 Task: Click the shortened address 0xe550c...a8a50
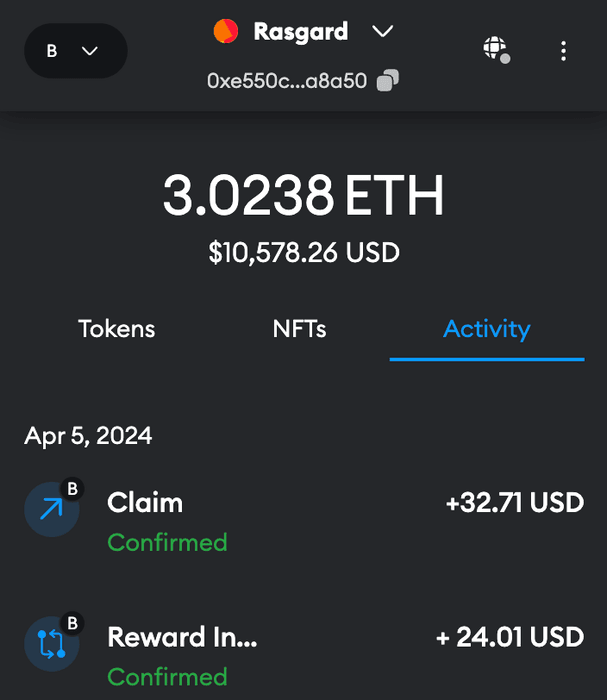click(288, 81)
